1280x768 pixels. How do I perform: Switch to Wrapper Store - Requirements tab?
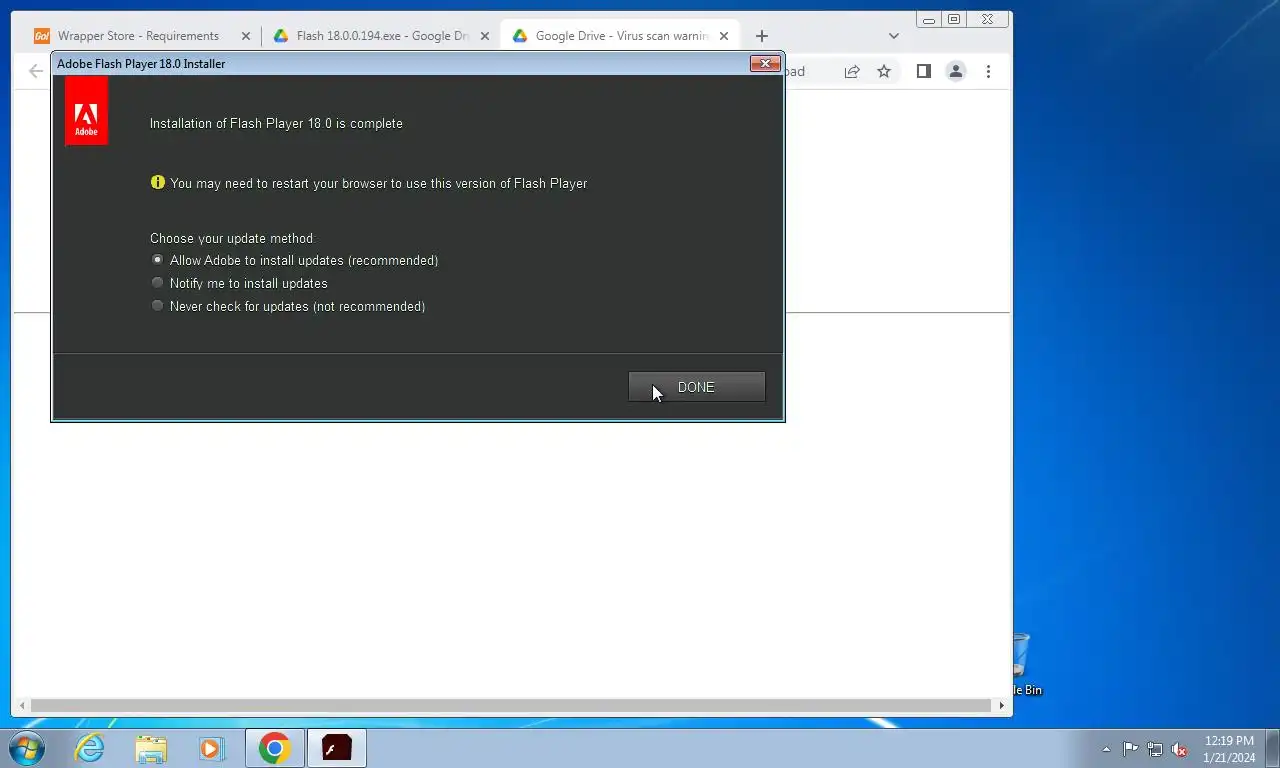(x=139, y=36)
